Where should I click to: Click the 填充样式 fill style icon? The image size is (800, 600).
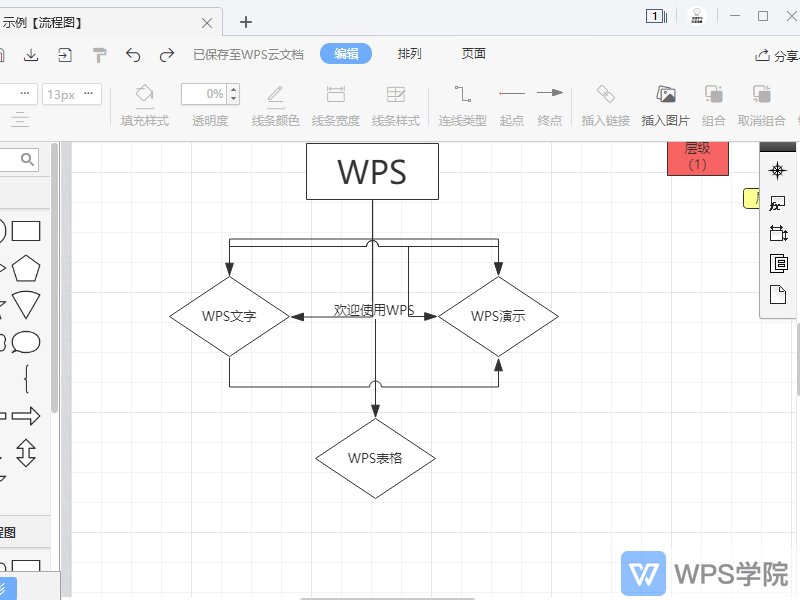144,94
